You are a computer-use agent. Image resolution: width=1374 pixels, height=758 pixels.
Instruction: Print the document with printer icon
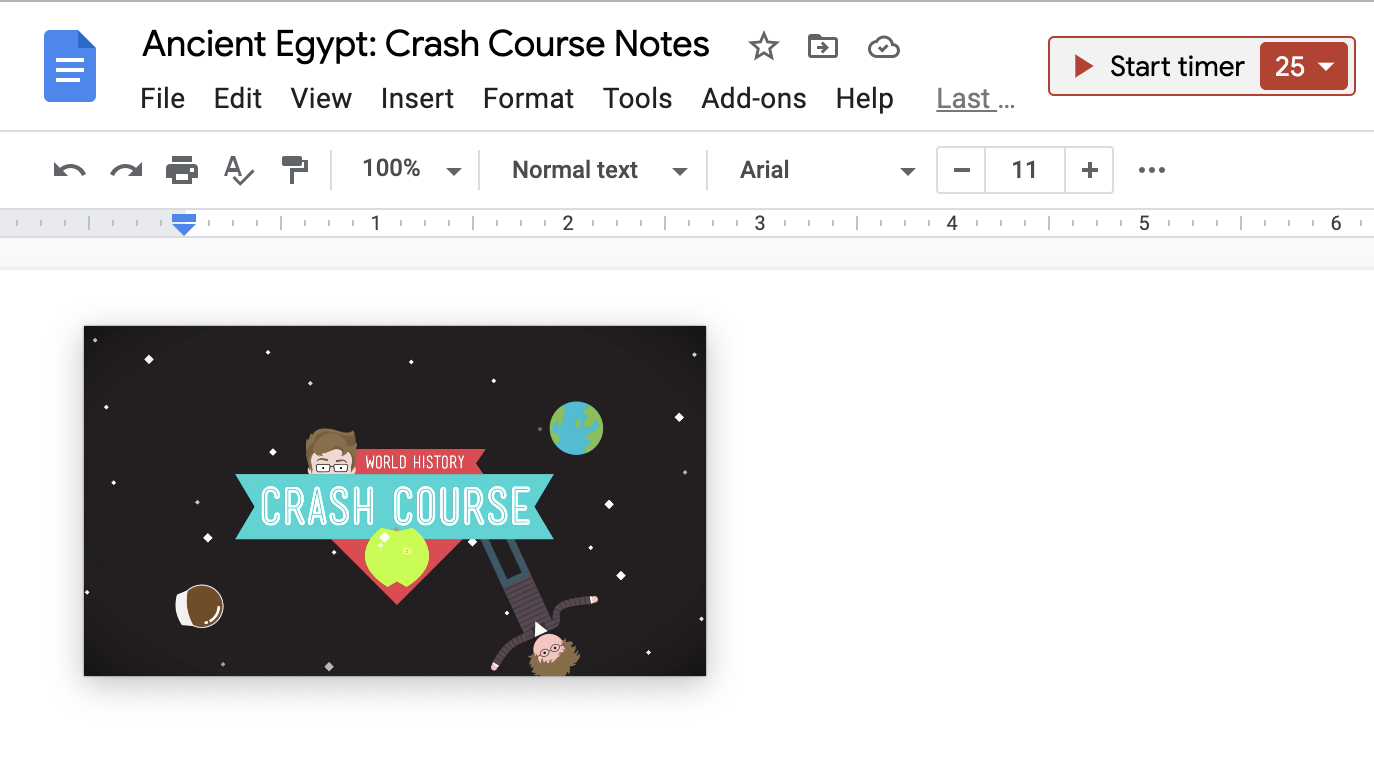pyautogui.click(x=182, y=170)
